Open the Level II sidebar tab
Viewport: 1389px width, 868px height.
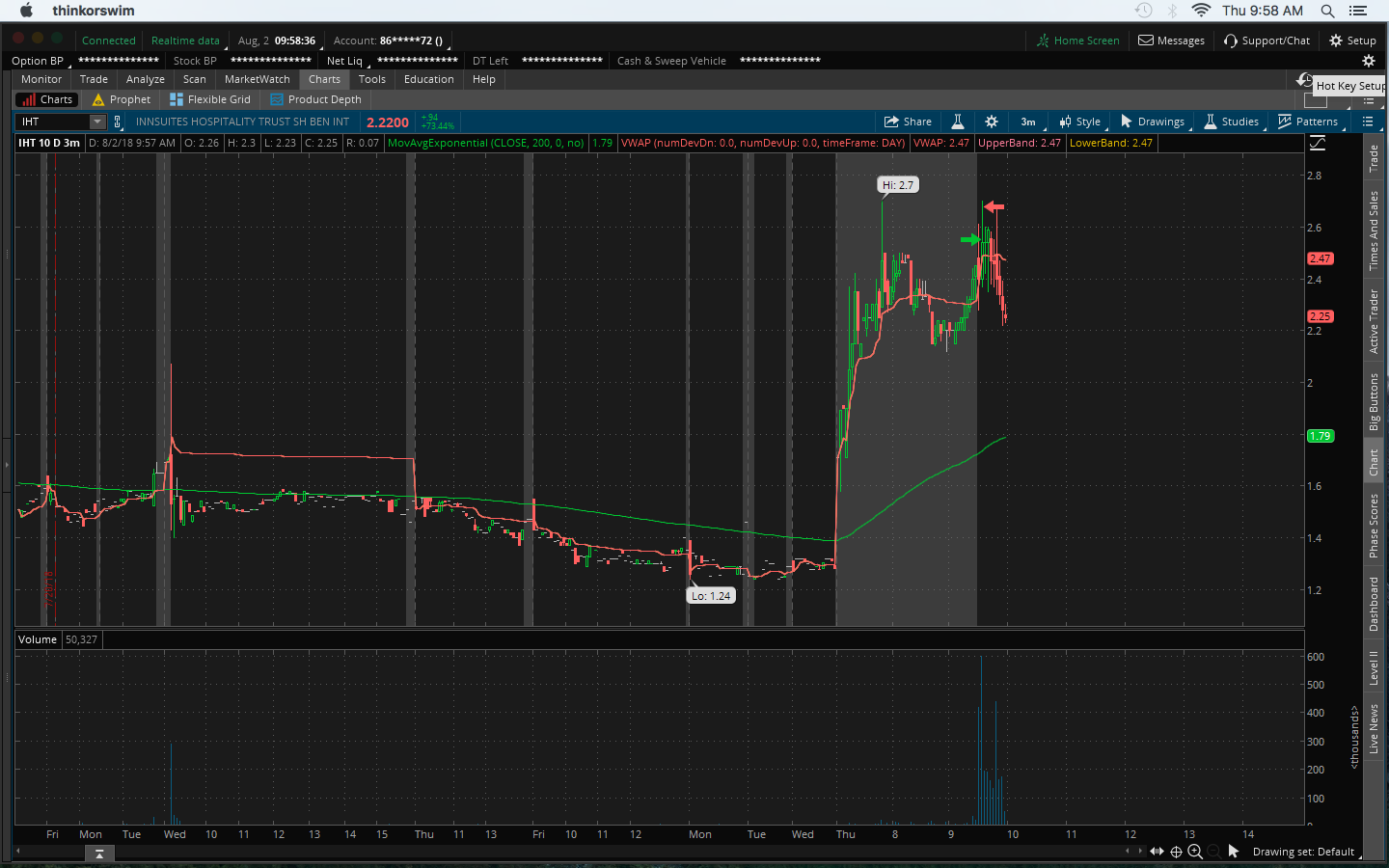click(x=1374, y=667)
